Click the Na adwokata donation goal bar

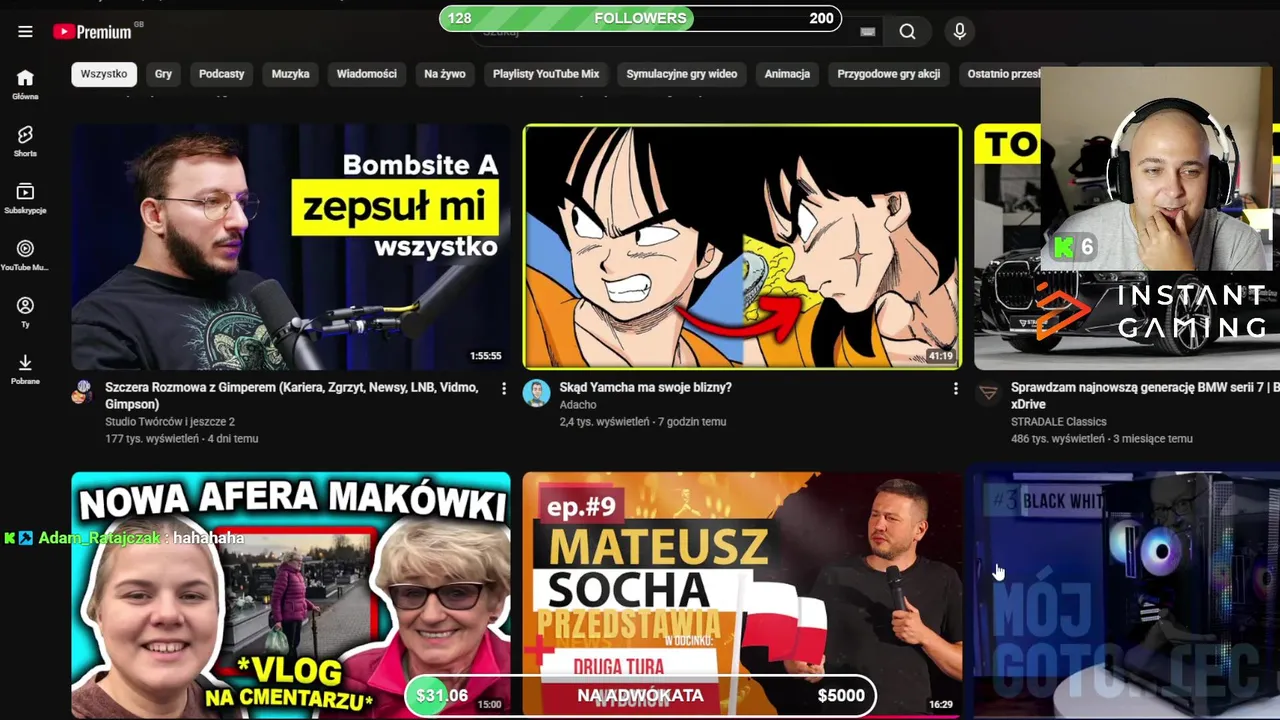click(x=640, y=696)
